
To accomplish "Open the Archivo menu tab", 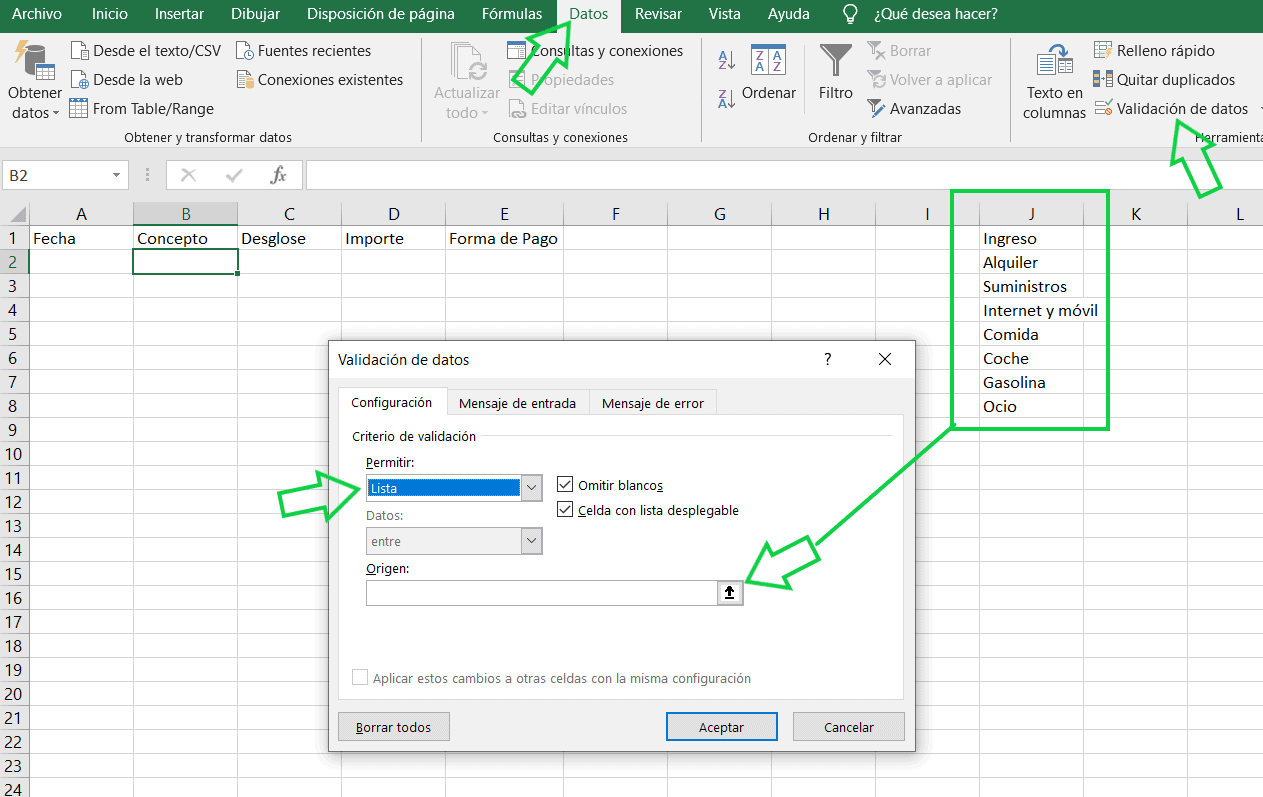I will [x=37, y=14].
